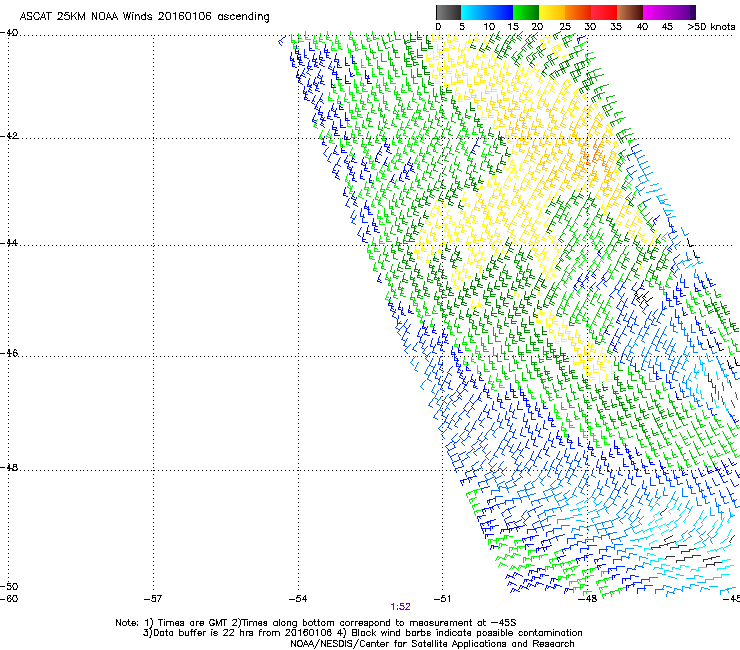Image resolution: width=740 pixels, height=650 pixels.
Task: Click the '>50 knots' legend label
Action: 711,27
